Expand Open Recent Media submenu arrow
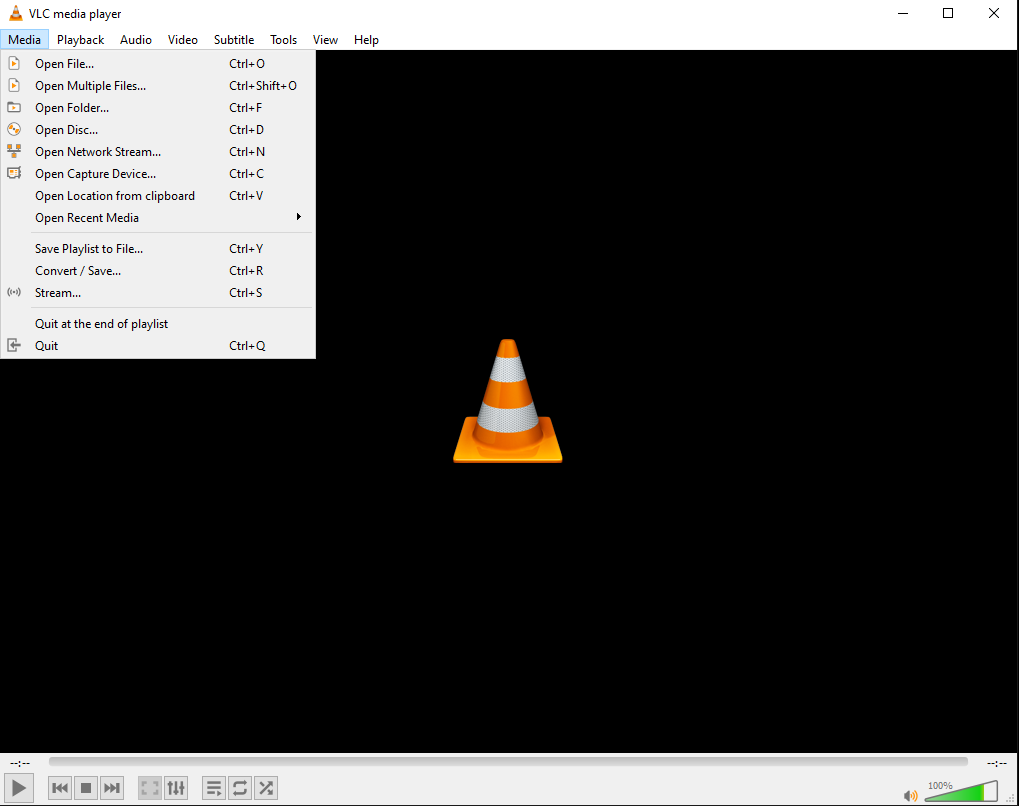The image size is (1019, 806). pyautogui.click(x=298, y=217)
